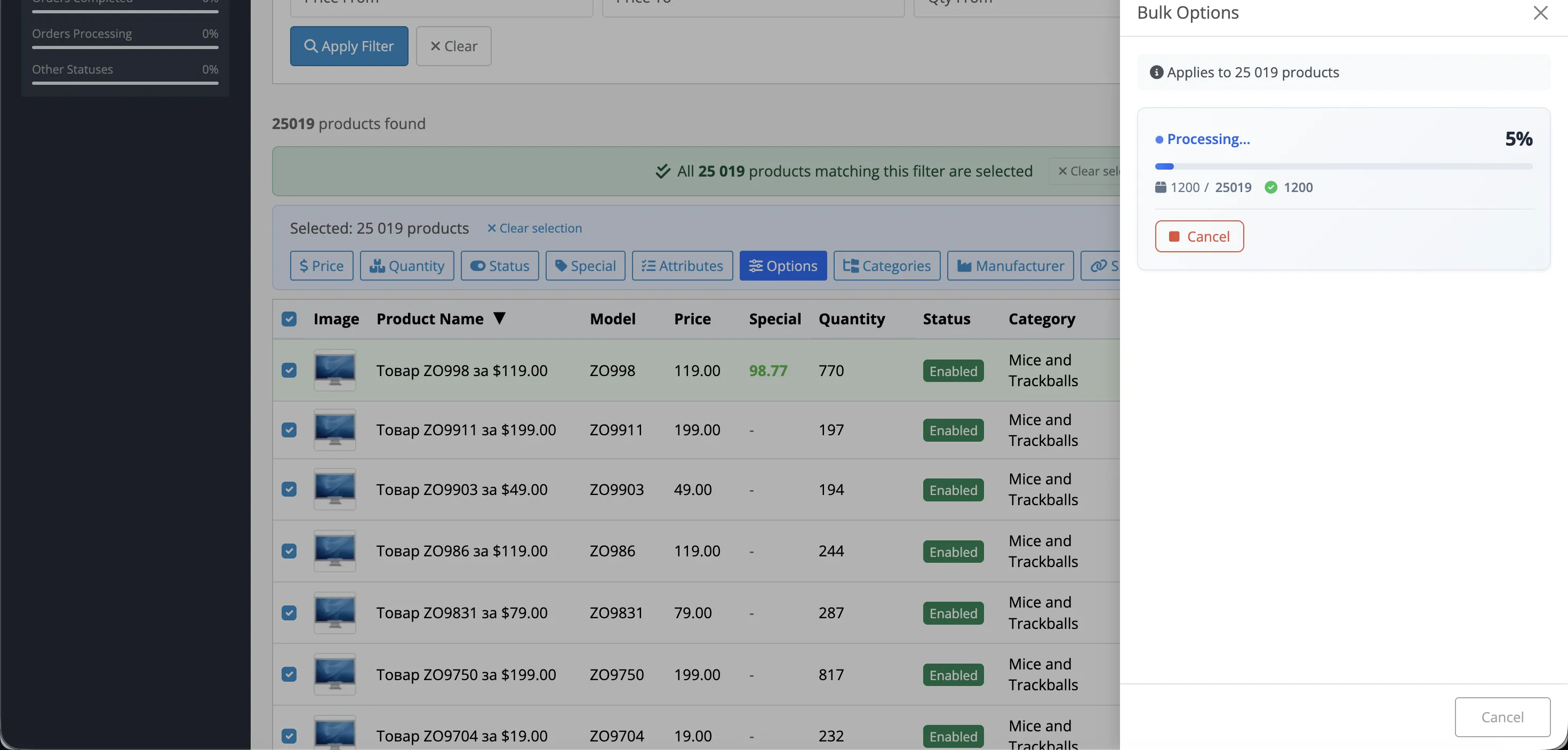Click the Clear selection link
This screenshot has height=750, width=1568.
(534, 228)
